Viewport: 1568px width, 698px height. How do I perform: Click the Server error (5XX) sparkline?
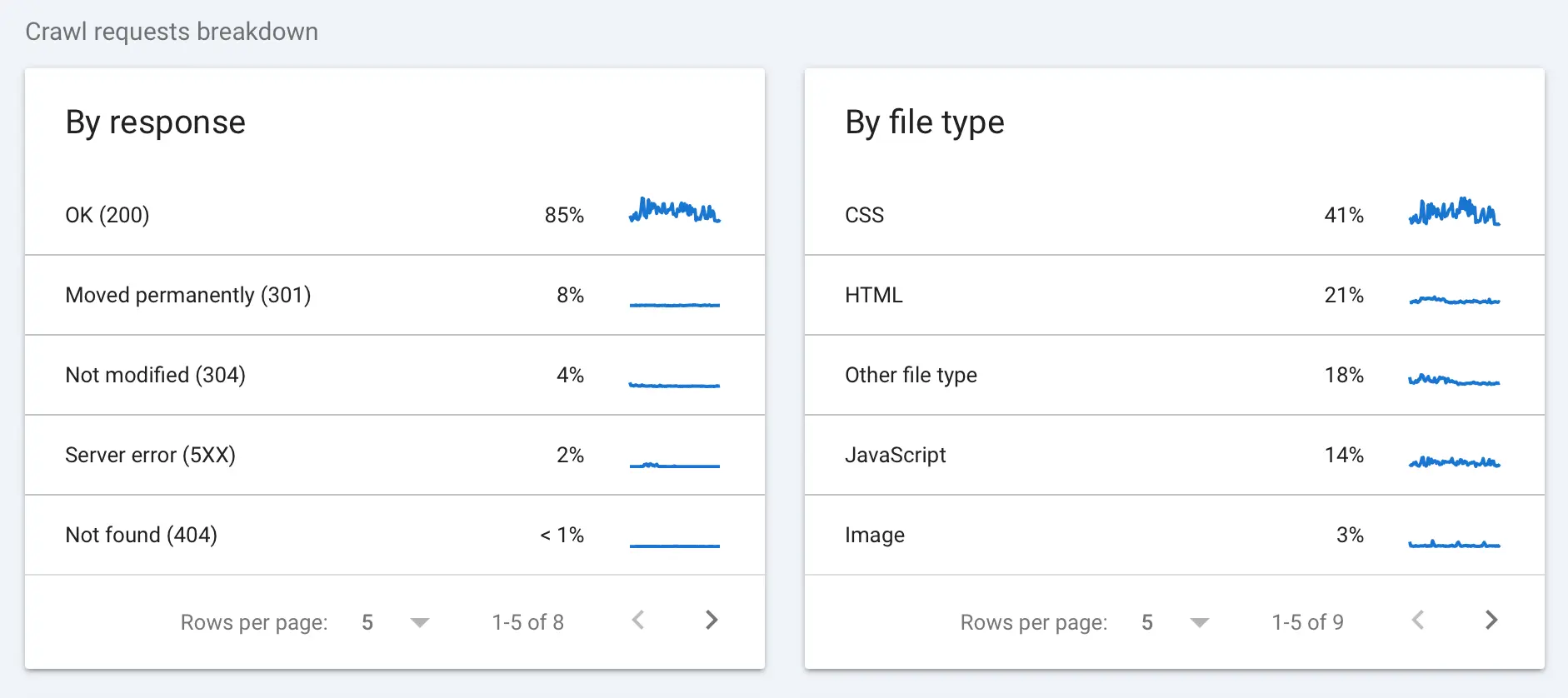(674, 464)
